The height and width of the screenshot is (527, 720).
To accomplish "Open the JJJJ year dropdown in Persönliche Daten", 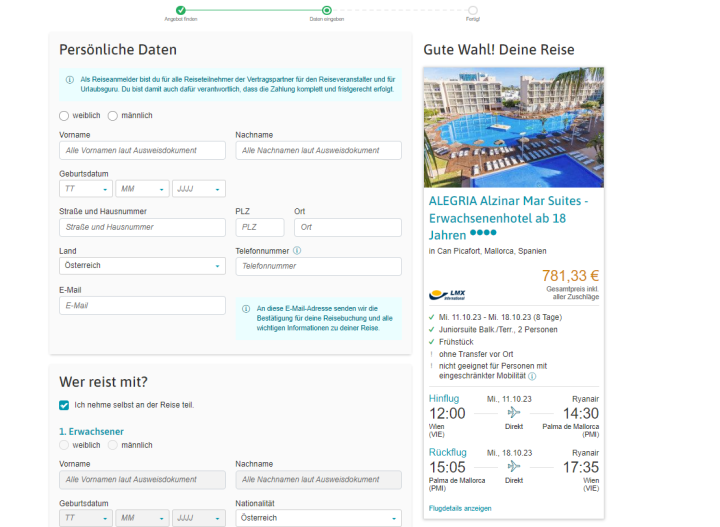I will [x=199, y=189].
